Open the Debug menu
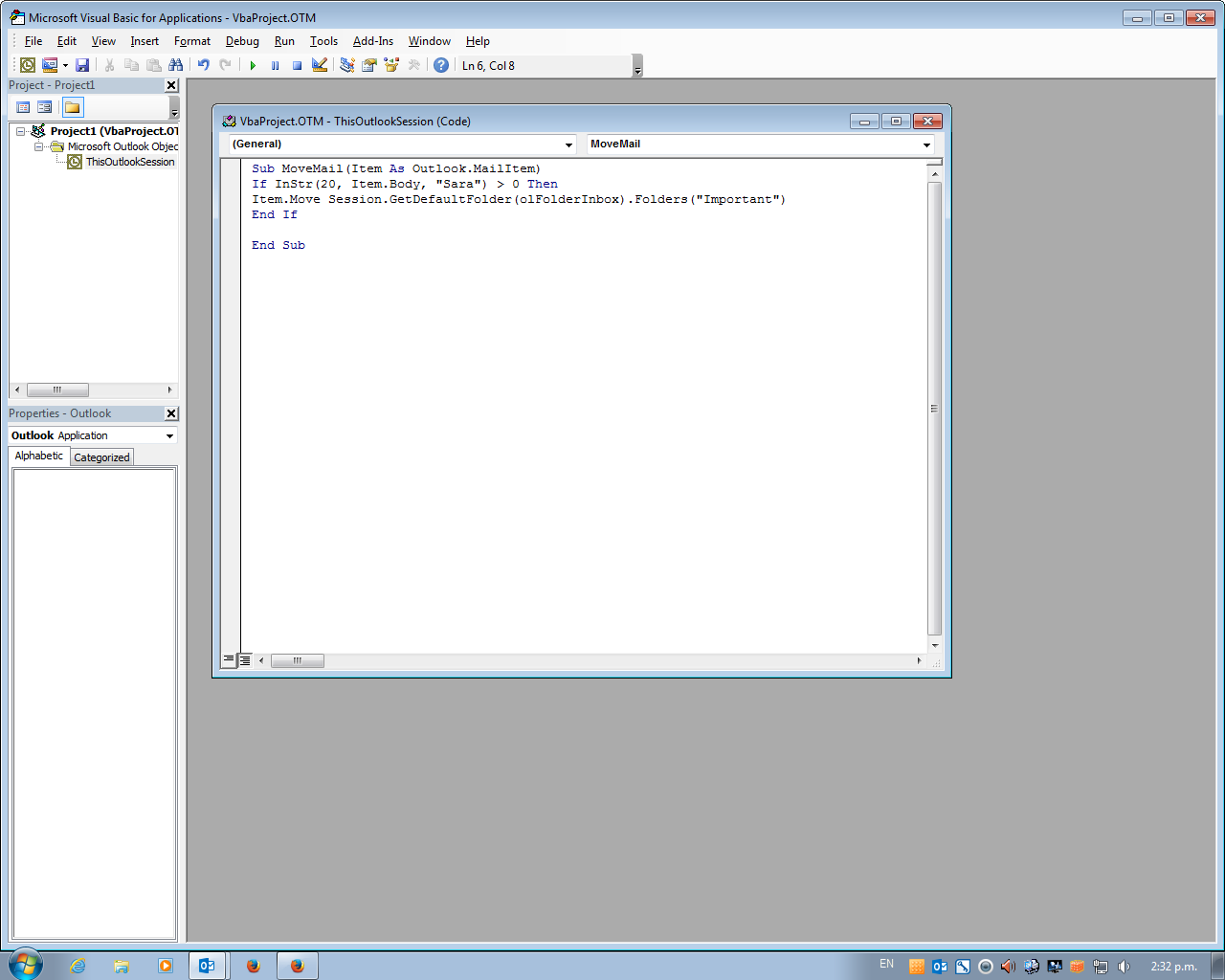This screenshot has width=1225, height=980. point(242,41)
